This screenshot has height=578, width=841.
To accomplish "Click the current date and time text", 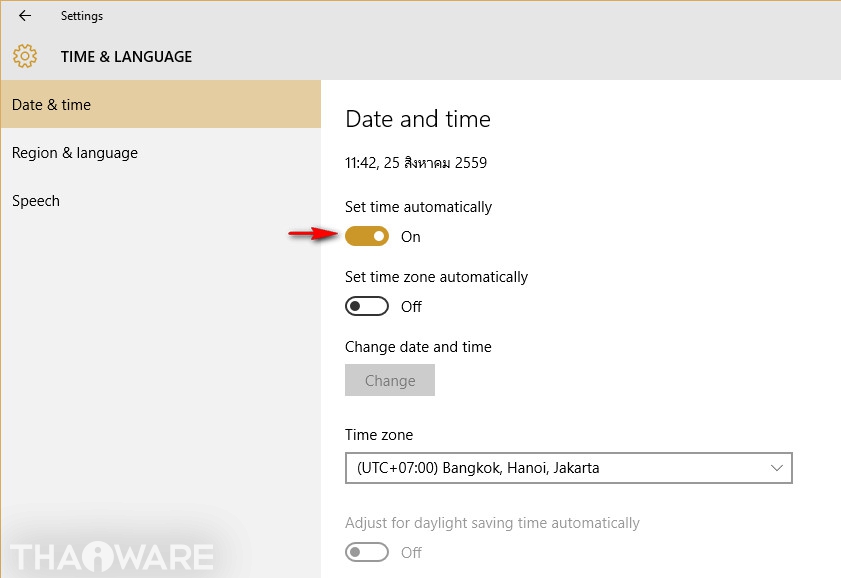I will click(x=416, y=162).
